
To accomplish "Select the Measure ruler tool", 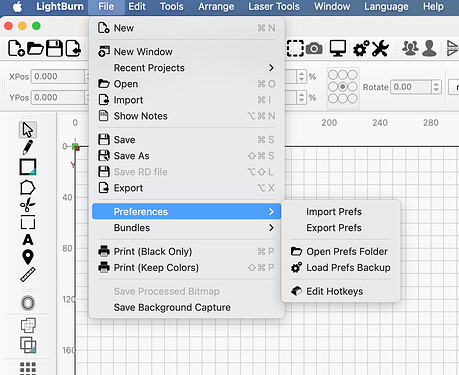I will tap(28, 275).
